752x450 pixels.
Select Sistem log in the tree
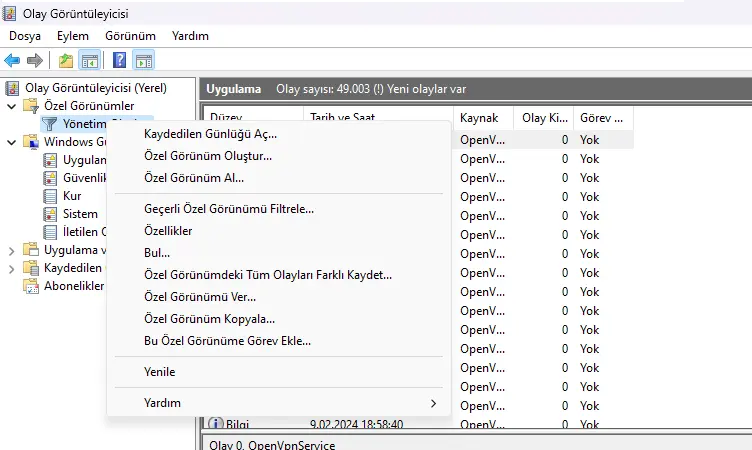coord(80,214)
